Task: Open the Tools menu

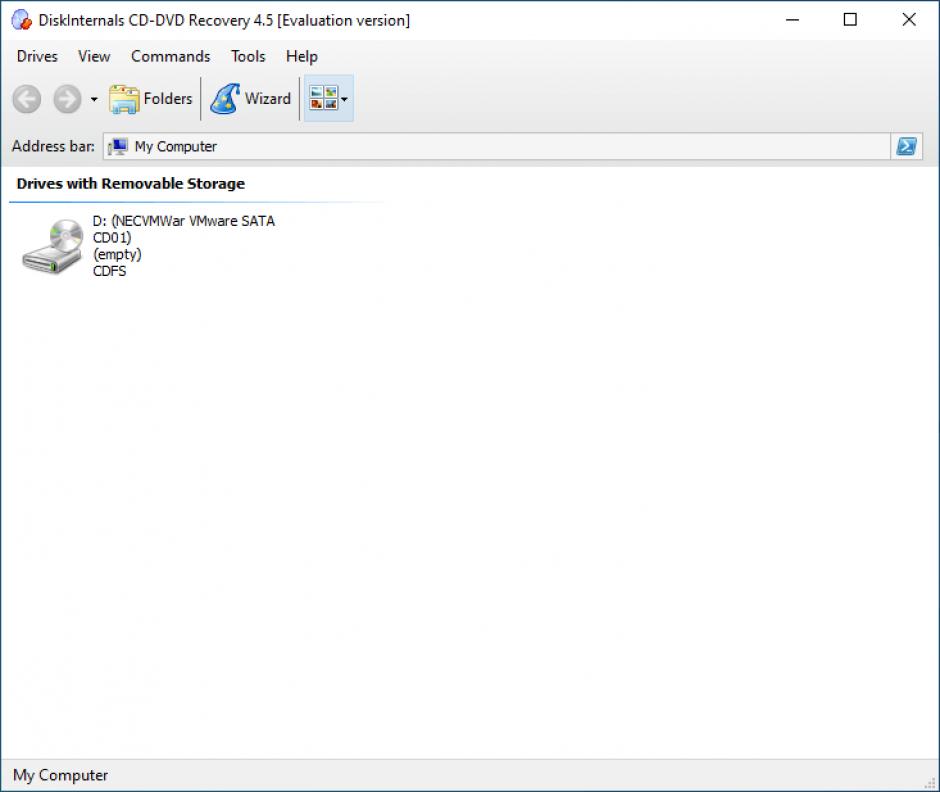Action: 248,56
